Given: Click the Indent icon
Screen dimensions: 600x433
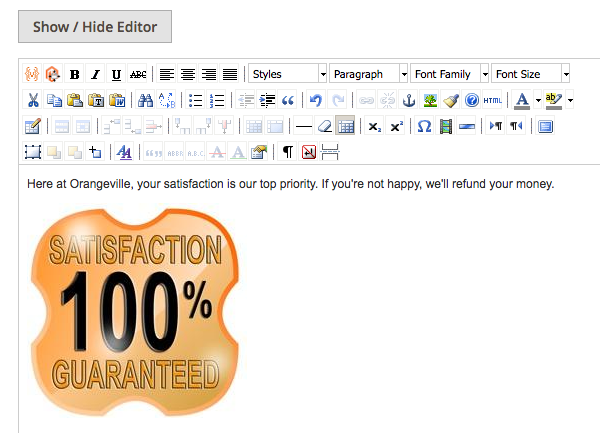Looking at the screenshot, I should click(x=267, y=100).
